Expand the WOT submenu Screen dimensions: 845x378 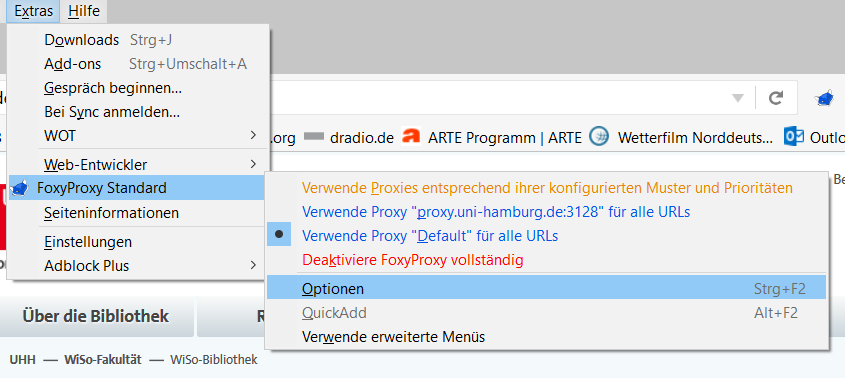pos(138,136)
